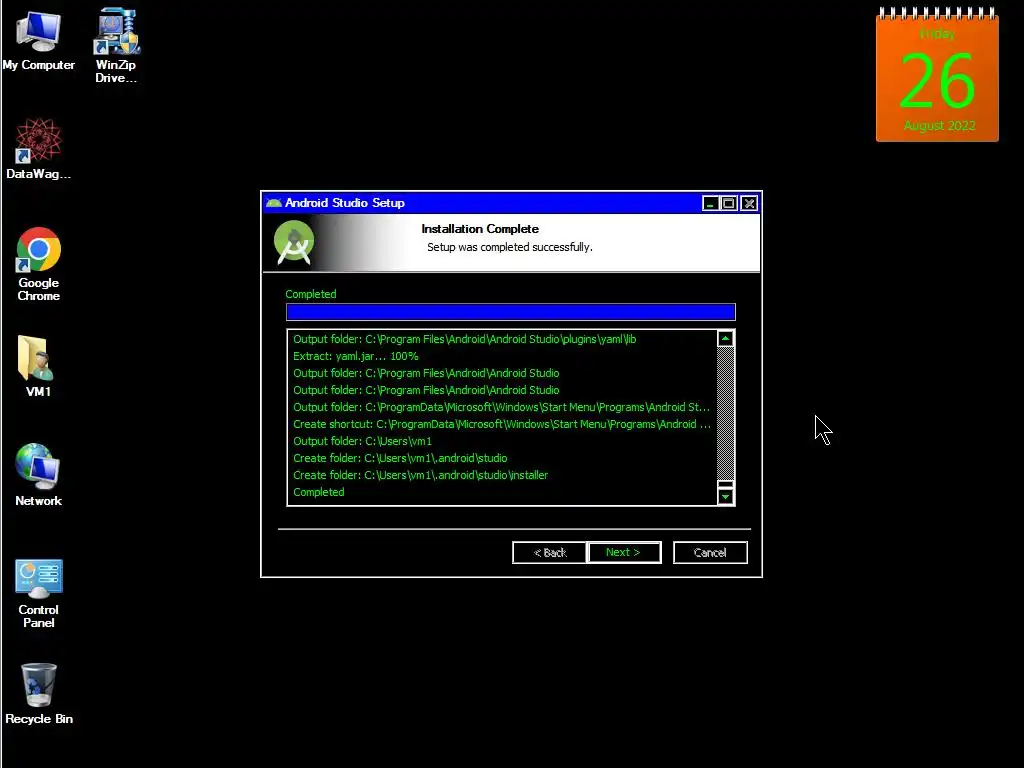Click Cancel in the setup dialog
This screenshot has width=1024, height=768.
coord(711,552)
